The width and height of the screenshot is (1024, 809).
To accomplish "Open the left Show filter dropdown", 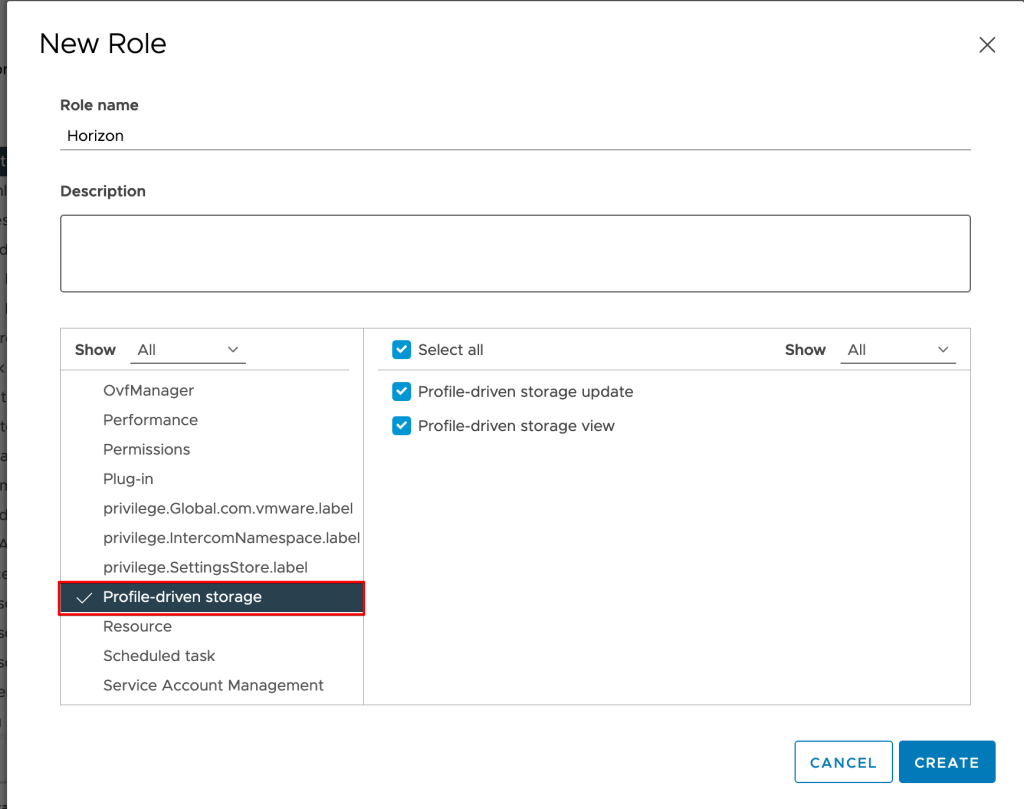I will click(x=190, y=350).
